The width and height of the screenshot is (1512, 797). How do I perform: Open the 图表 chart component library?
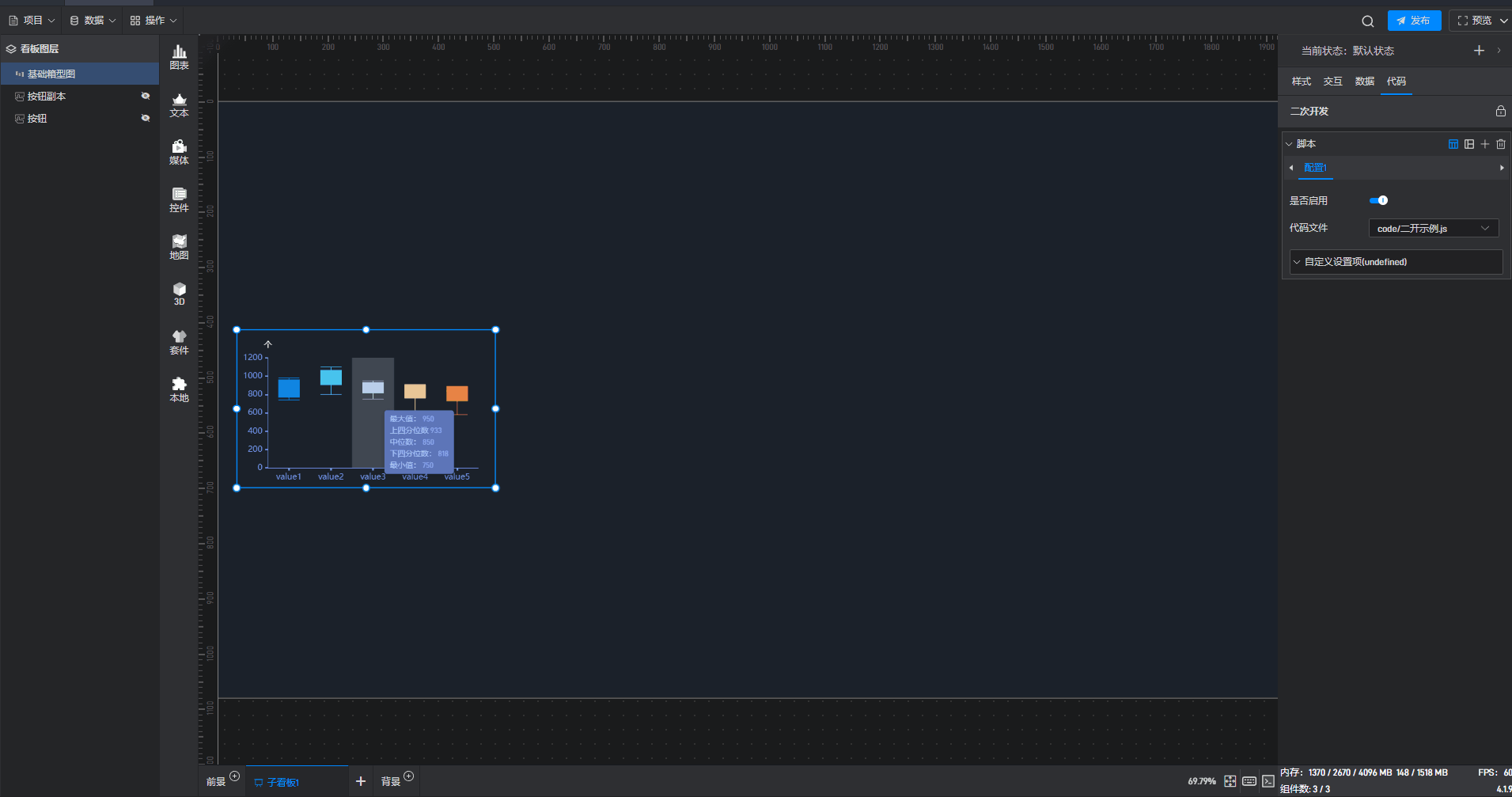[180, 57]
